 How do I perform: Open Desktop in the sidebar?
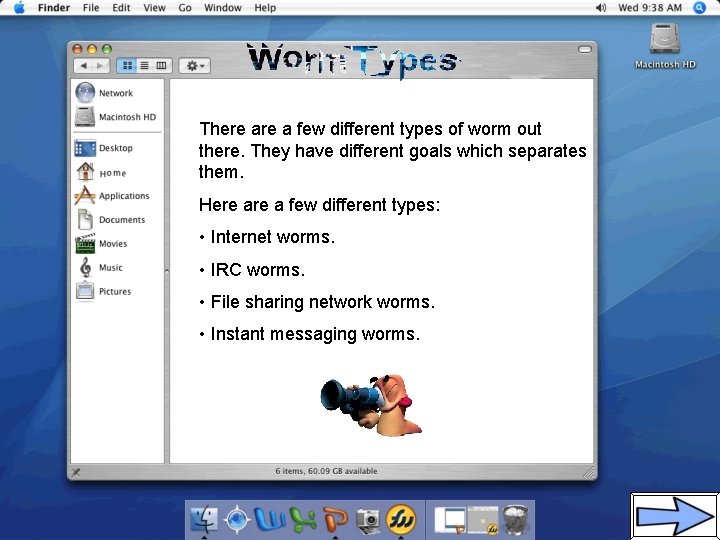(x=104, y=148)
